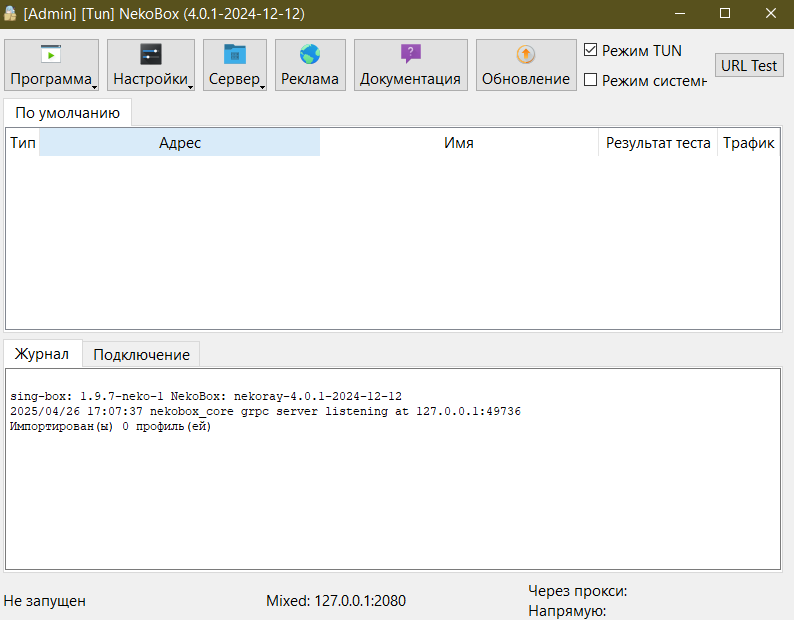Sort by the Тип column header
This screenshot has width=794, height=620.
point(23,143)
